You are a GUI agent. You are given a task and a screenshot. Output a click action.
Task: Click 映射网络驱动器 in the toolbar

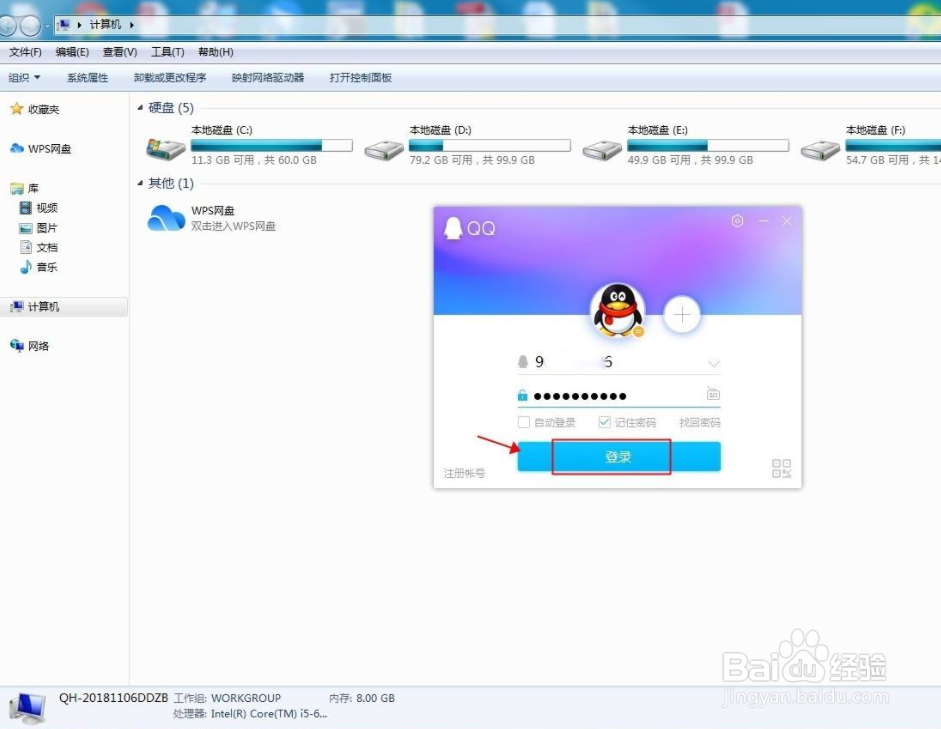tap(268, 77)
